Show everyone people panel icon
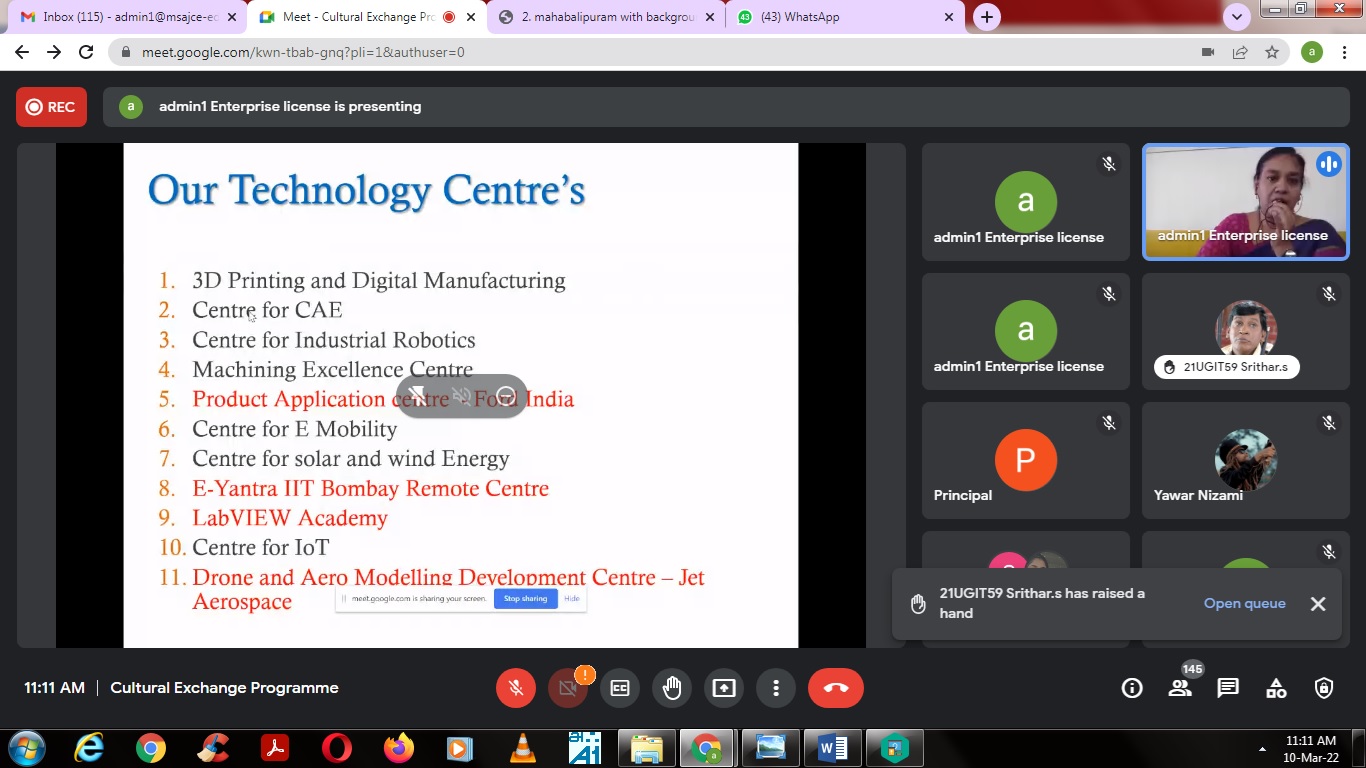The image size is (1366, 768). point(1180,688)
